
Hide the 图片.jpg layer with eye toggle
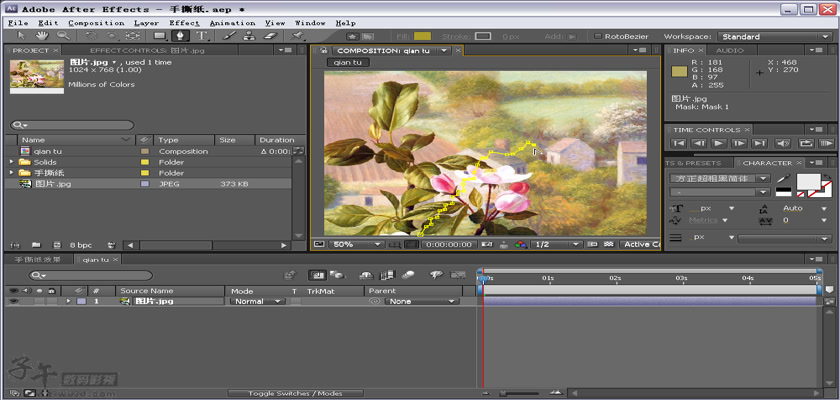coord(12,301)
